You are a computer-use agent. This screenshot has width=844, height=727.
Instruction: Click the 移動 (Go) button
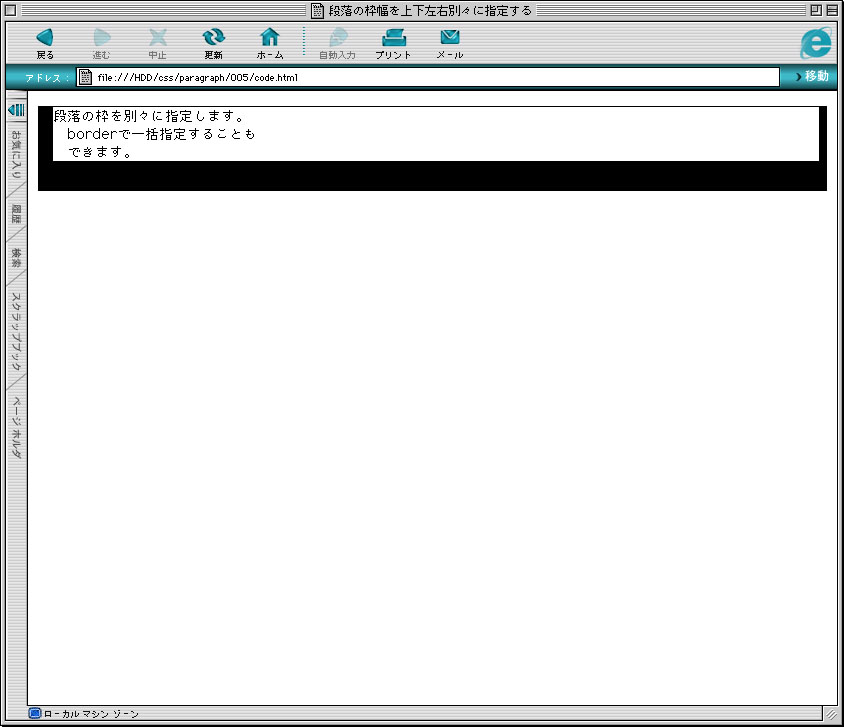[x=812, y=77]
